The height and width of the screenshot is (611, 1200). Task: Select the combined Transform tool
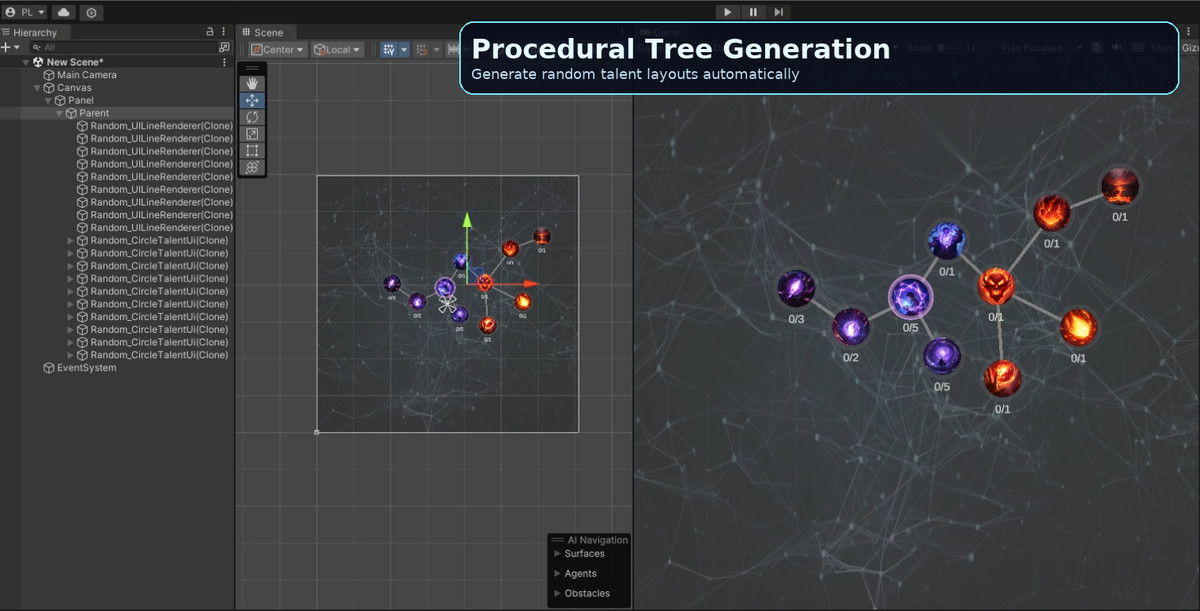coord(252,168)
